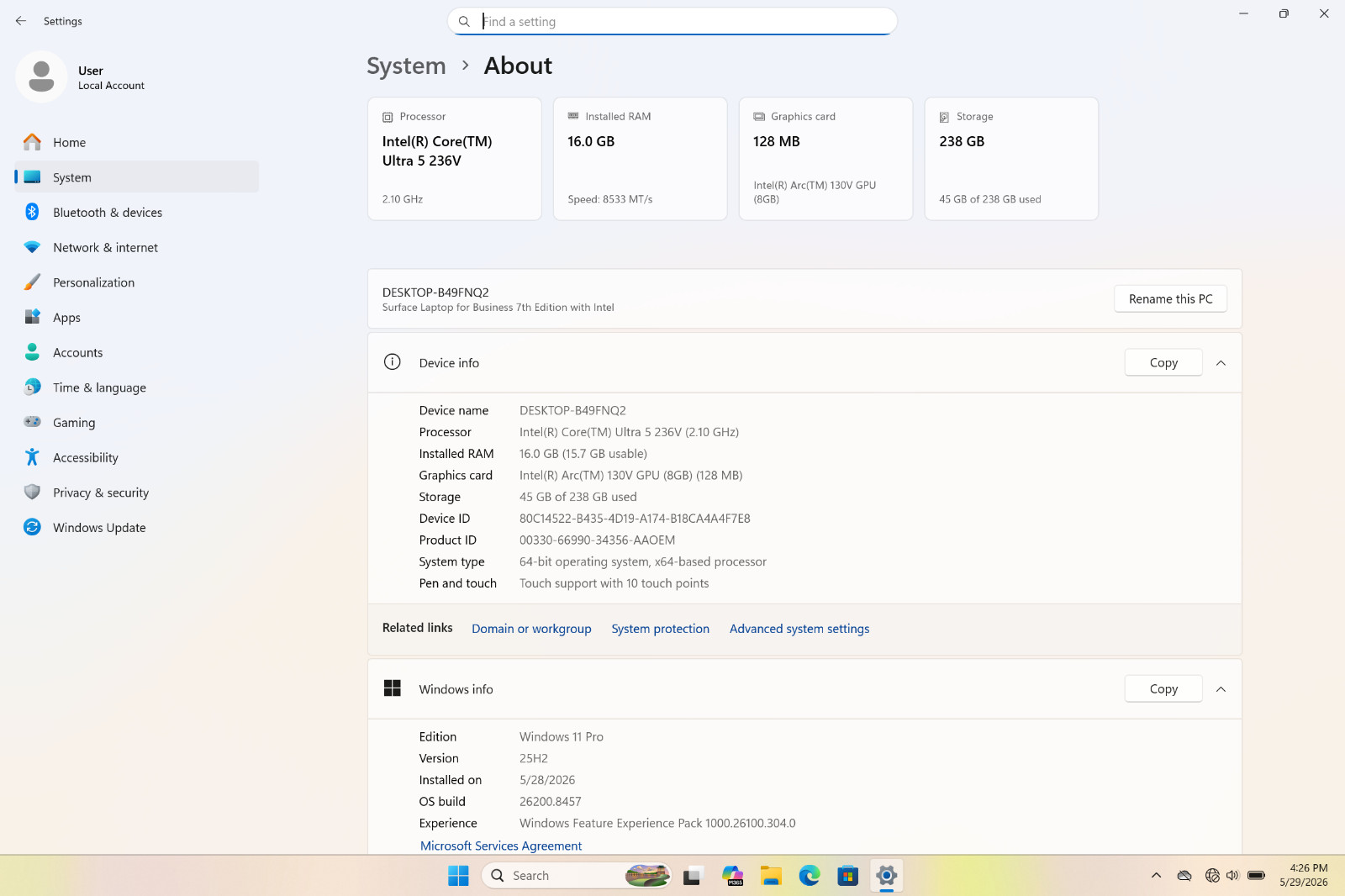Click the System breadcrumb

tap(406, 66)
